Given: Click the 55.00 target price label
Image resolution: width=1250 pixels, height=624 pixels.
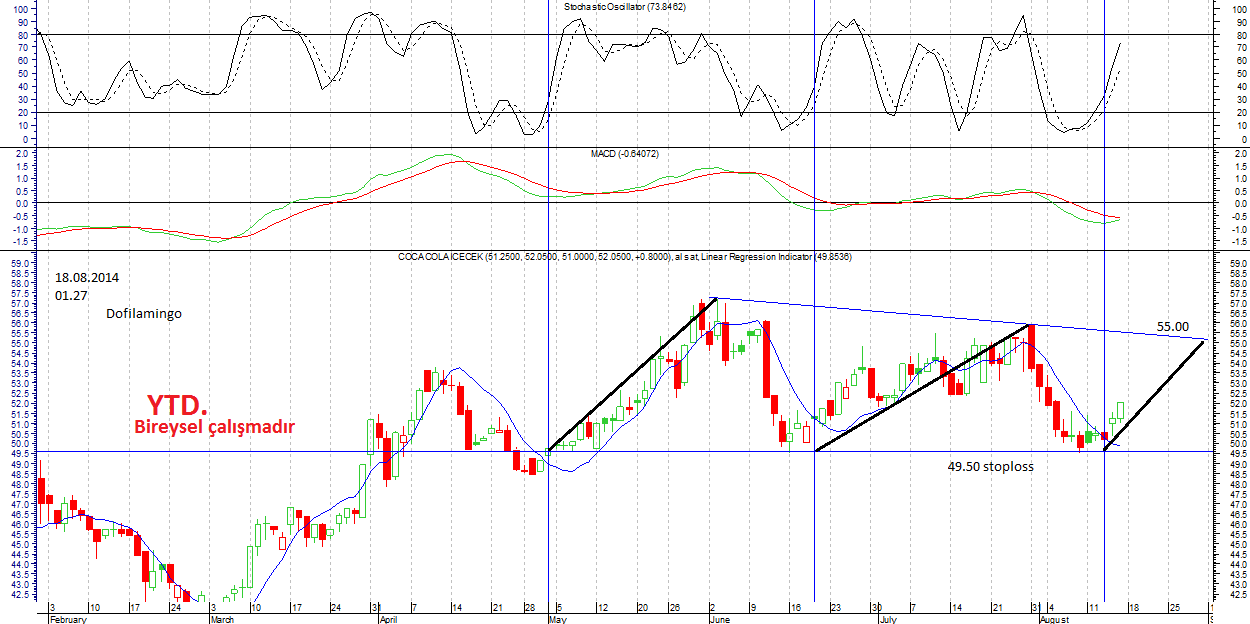Looking at the screenshot, I should 1173,327.
